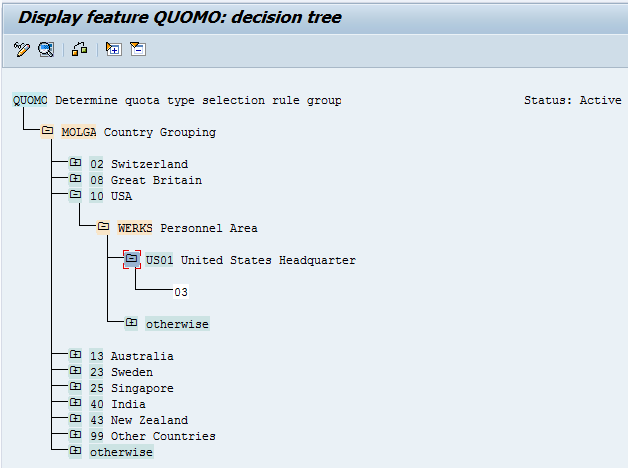
Task: Collapse the WERKS Personnel Area node
Action: [104, 228]
